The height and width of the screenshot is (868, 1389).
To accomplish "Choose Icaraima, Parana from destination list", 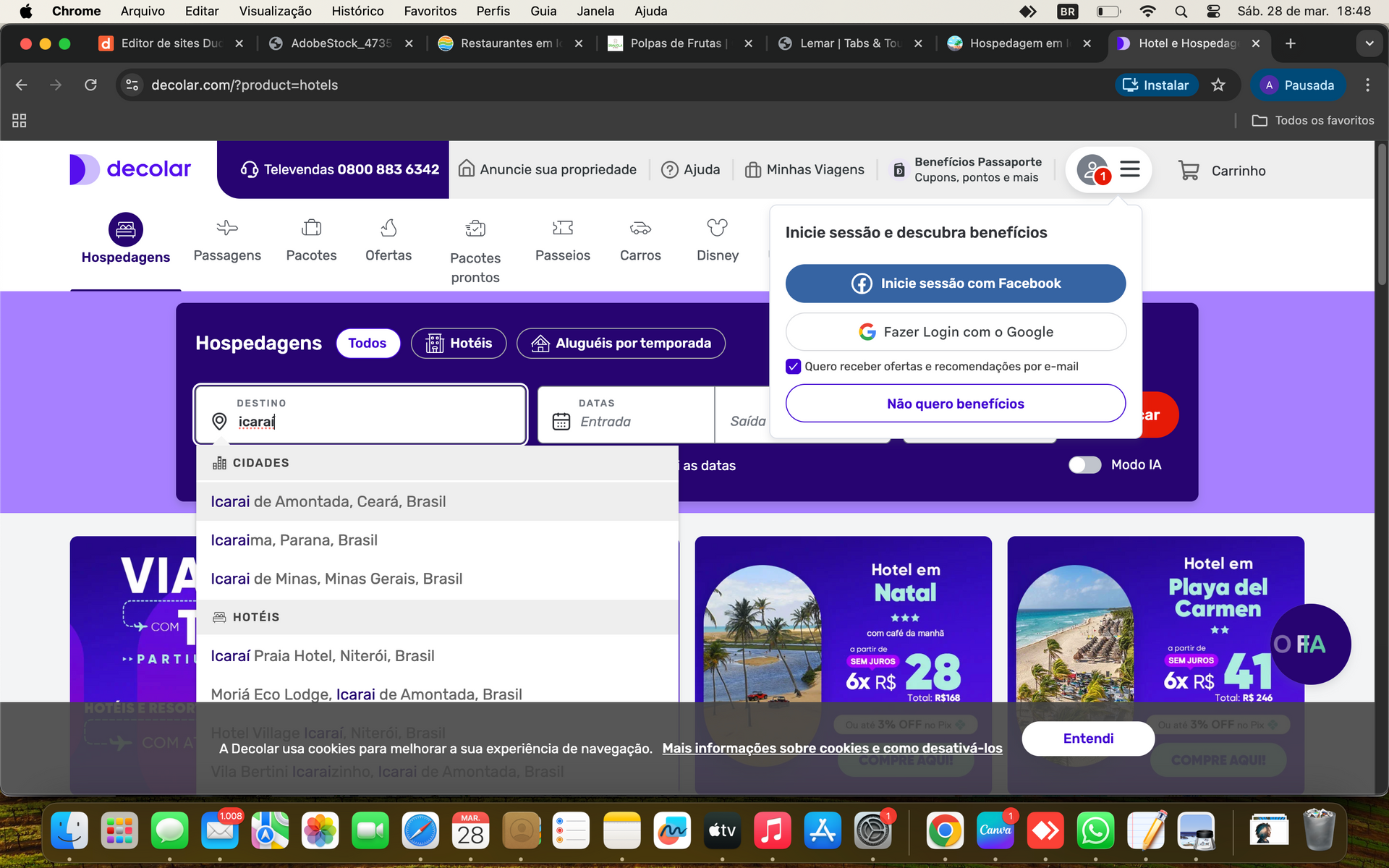I will [x=294, y=540].
